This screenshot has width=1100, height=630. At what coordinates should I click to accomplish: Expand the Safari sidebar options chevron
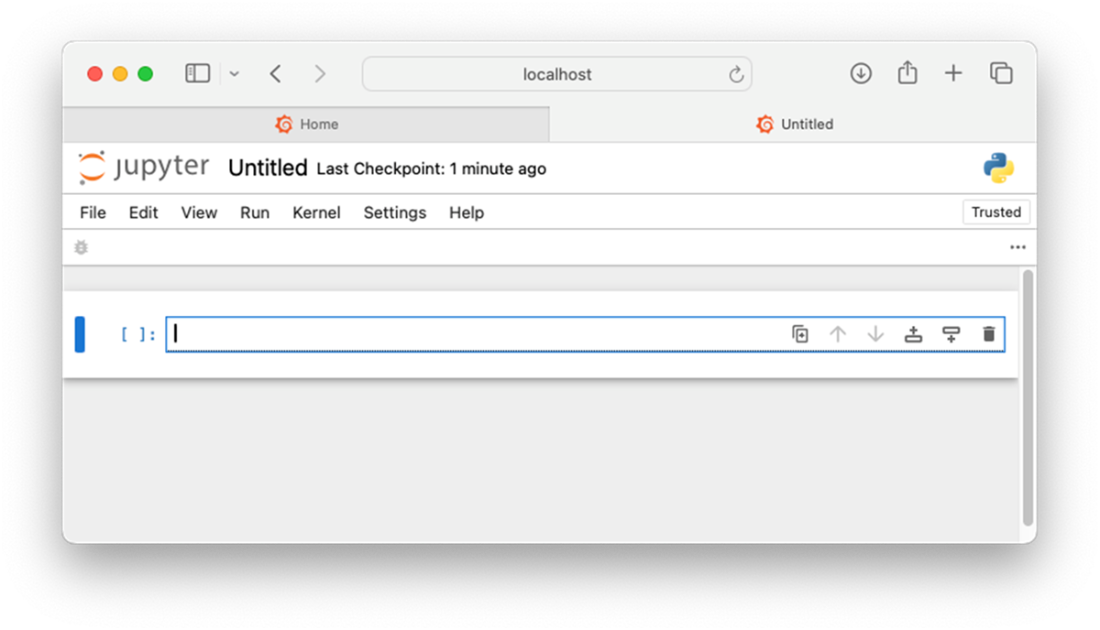pyautogui.click(x=234, y=74)
